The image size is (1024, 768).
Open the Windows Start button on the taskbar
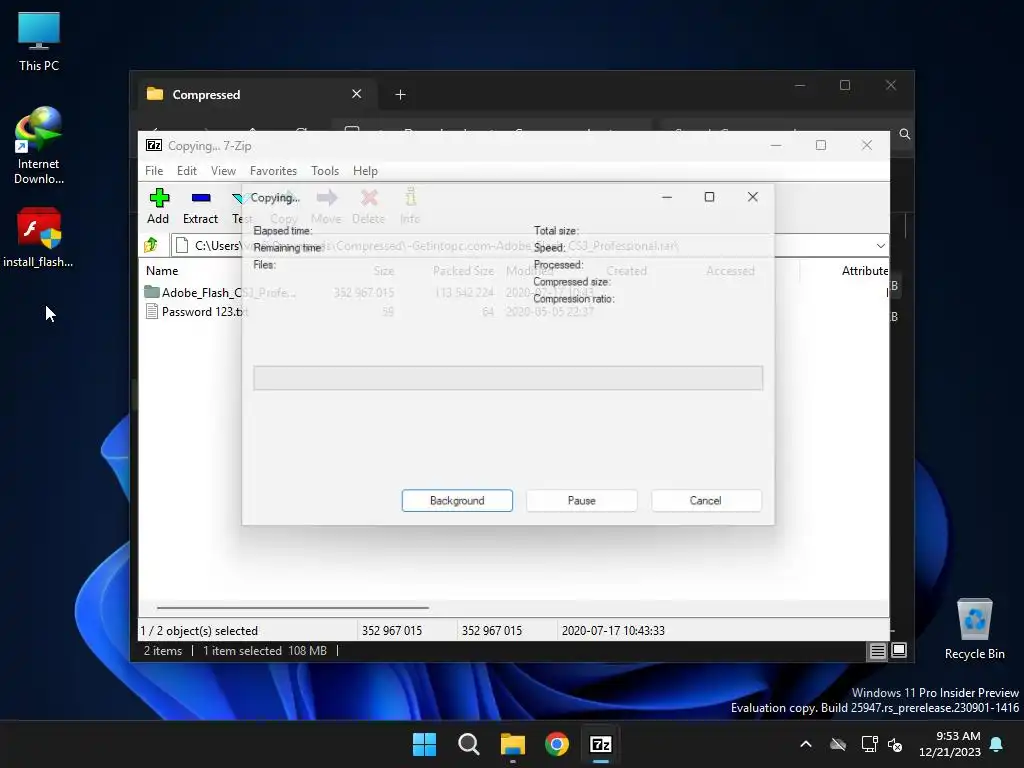pos(424,744)
